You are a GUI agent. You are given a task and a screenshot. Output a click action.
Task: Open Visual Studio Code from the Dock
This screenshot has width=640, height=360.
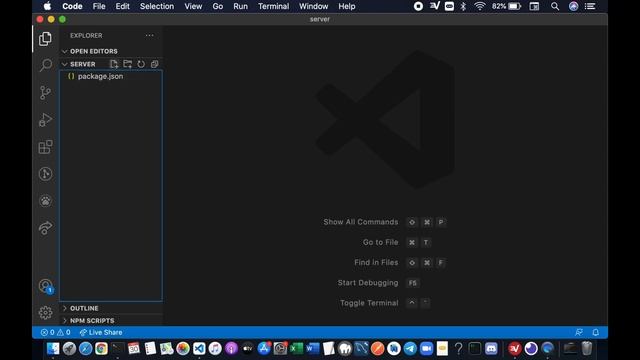199,349
